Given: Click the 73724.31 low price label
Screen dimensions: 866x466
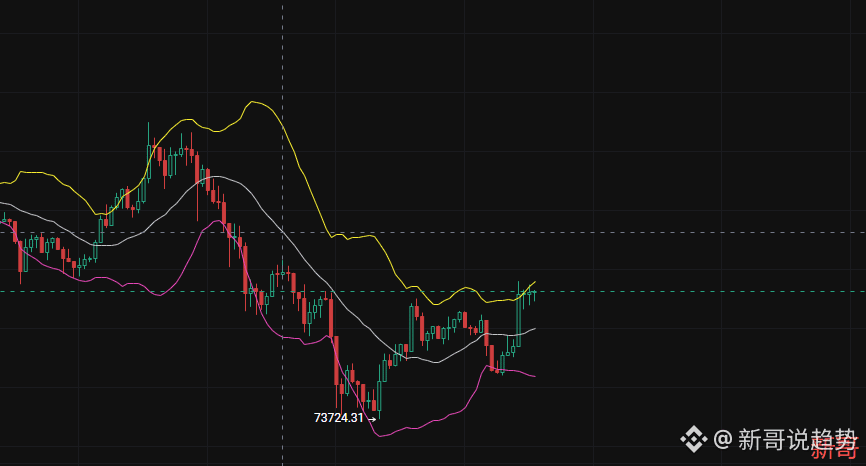Looking at the screenshot, I should point(339,418).
